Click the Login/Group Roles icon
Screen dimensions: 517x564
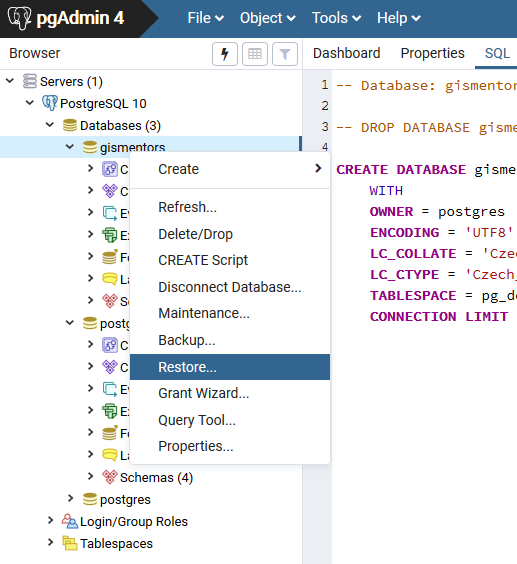point(70,521)
